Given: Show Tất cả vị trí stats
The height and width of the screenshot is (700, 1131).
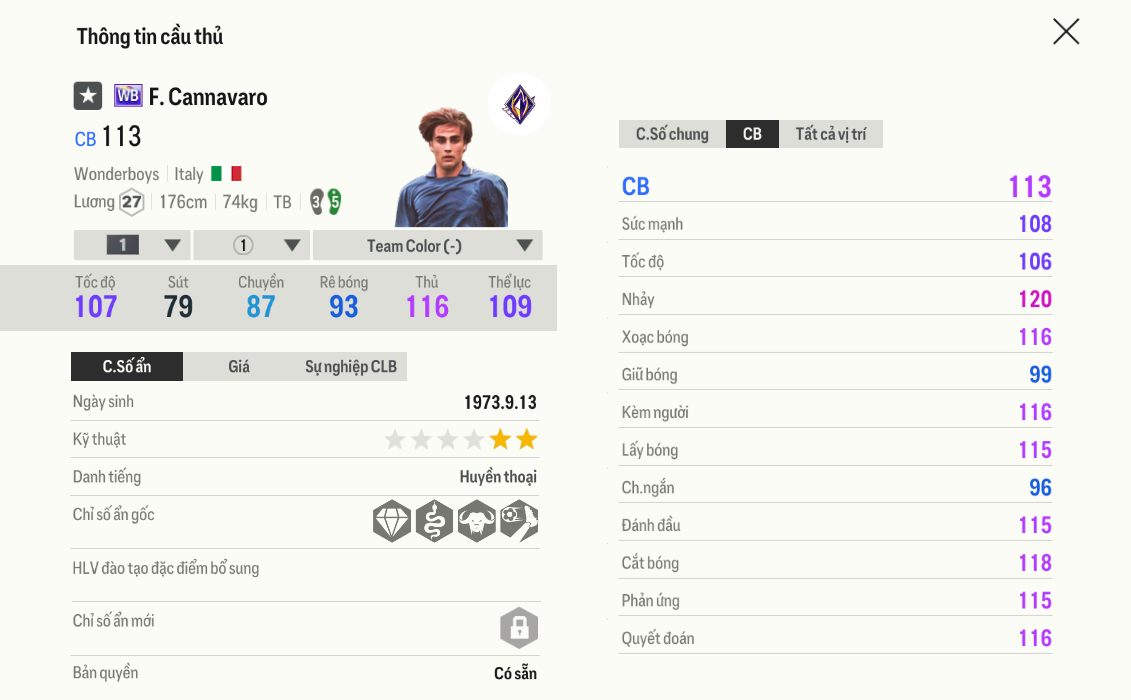Looking at the screenshot, I should [x=831, y=134].
